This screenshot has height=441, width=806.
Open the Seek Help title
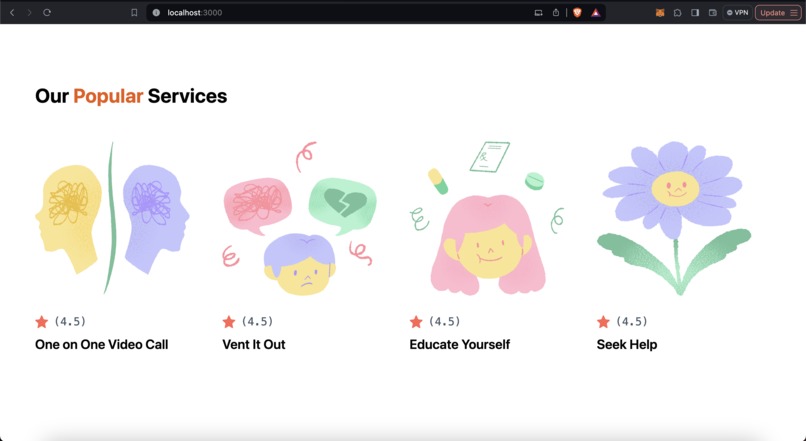[627, 344]
